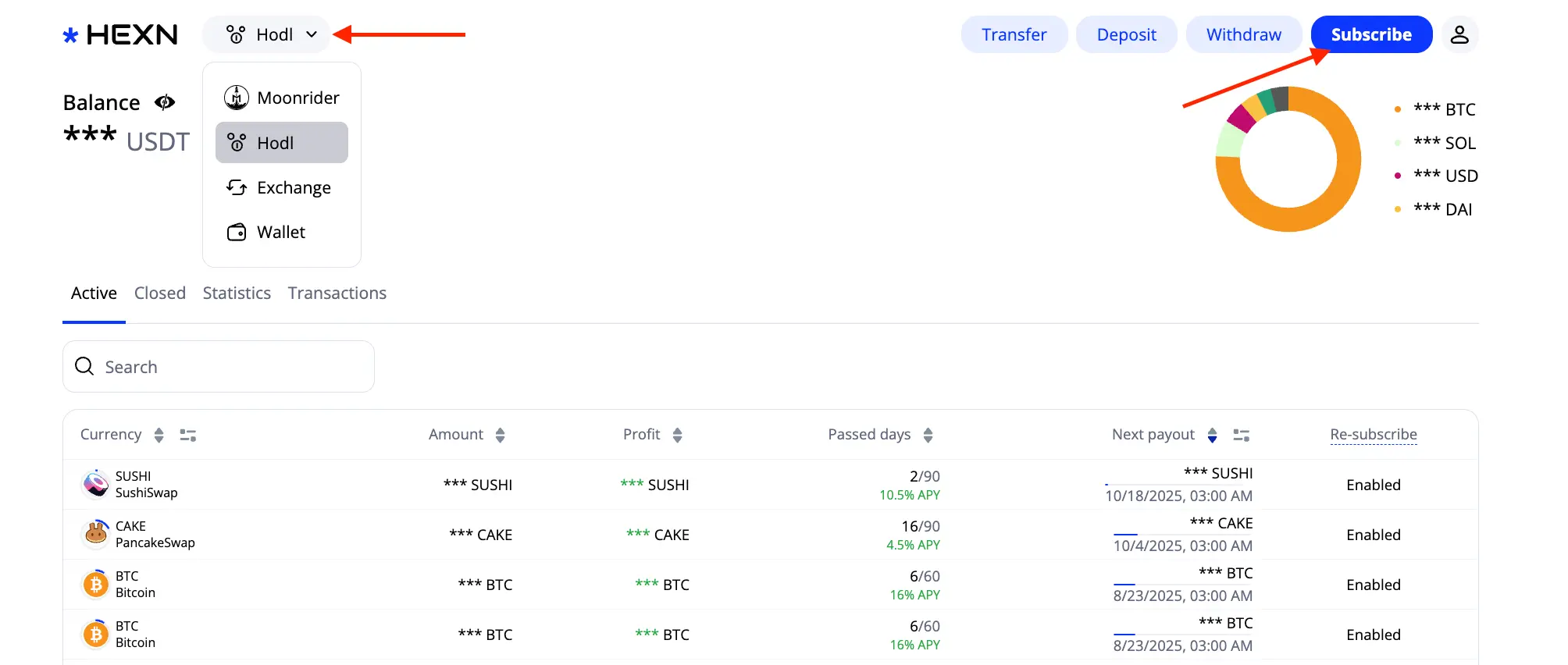Click the CAKE PancakeSwap row name
The height and width of the screenshot is (665, 1568).
pos(155,534)
